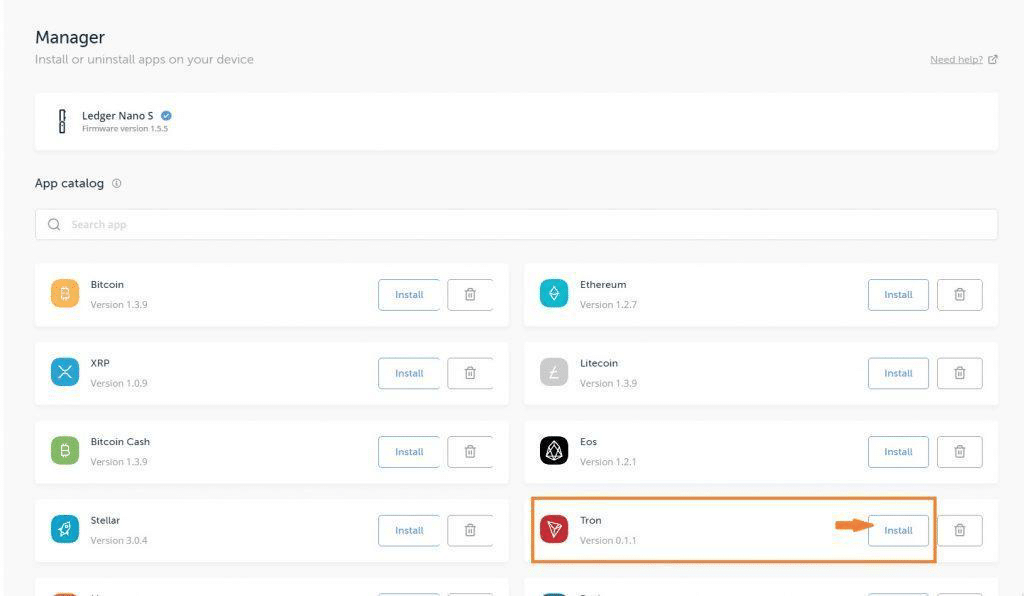Uninstall XRP using its trash icon

coord(470,373)
